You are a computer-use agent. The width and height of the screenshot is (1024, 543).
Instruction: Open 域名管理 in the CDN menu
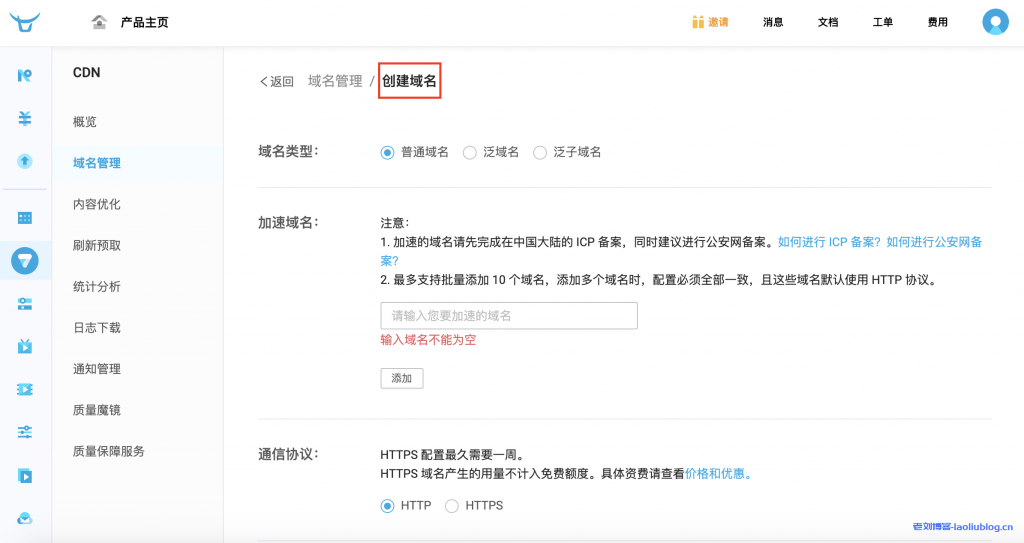tap(97, 163)
